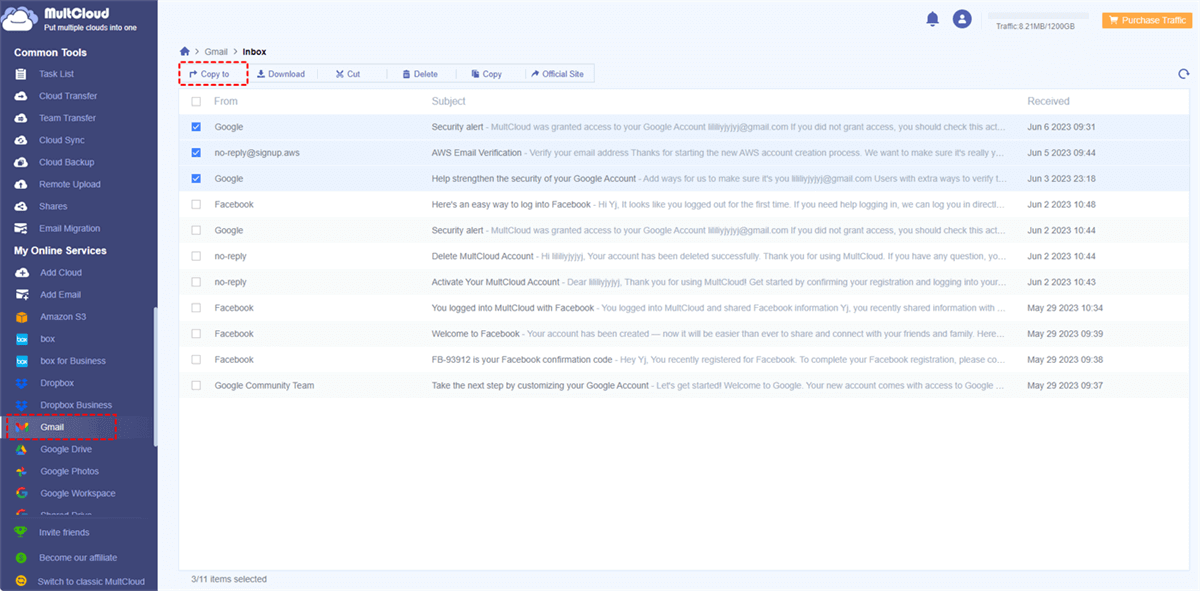Select the Google Photos service
Image resolution: width=1200 pixels, height=591 pixels.
(x=69, y=471)
